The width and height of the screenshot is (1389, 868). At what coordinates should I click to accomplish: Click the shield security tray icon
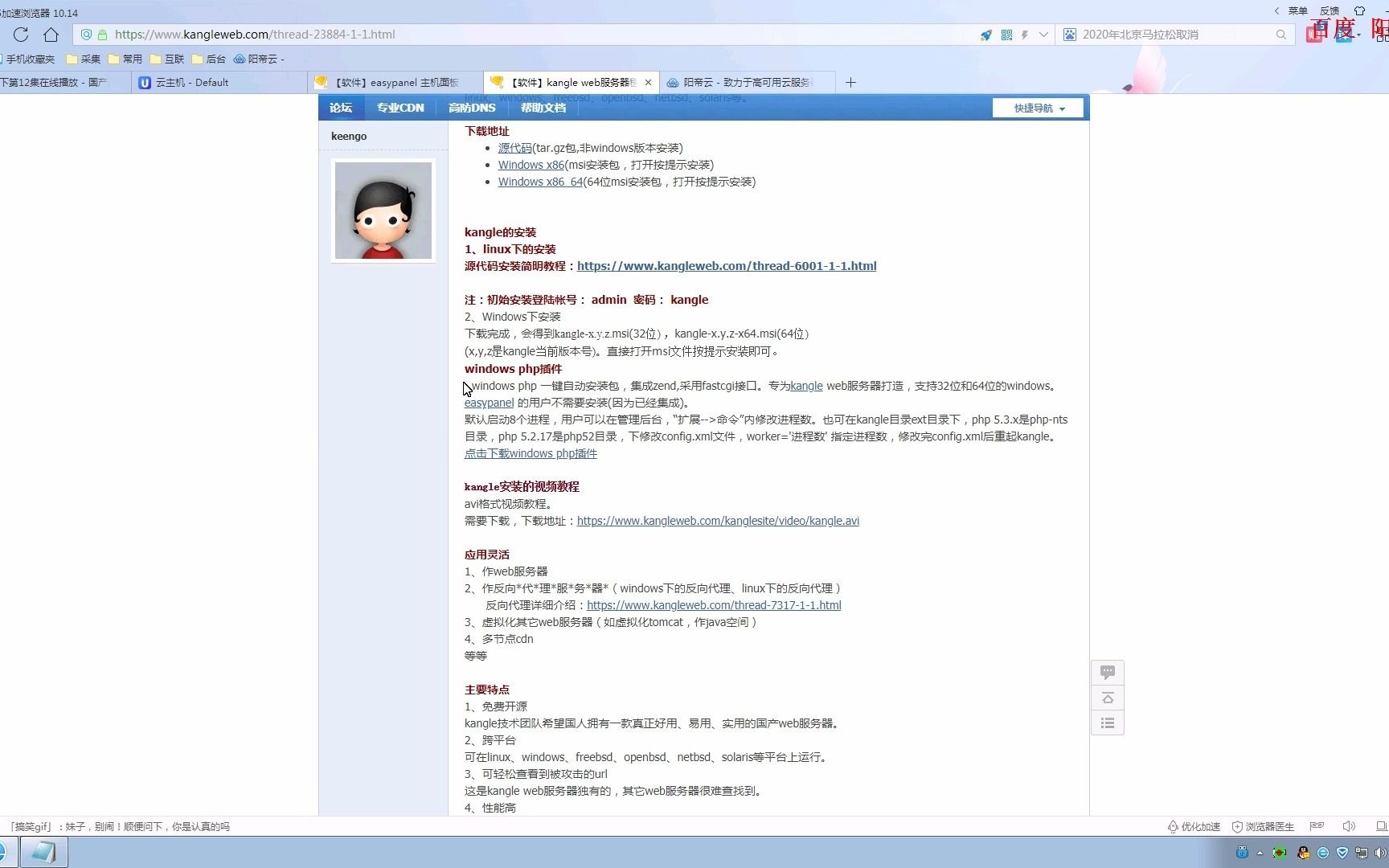click(x=1342, y=853)
